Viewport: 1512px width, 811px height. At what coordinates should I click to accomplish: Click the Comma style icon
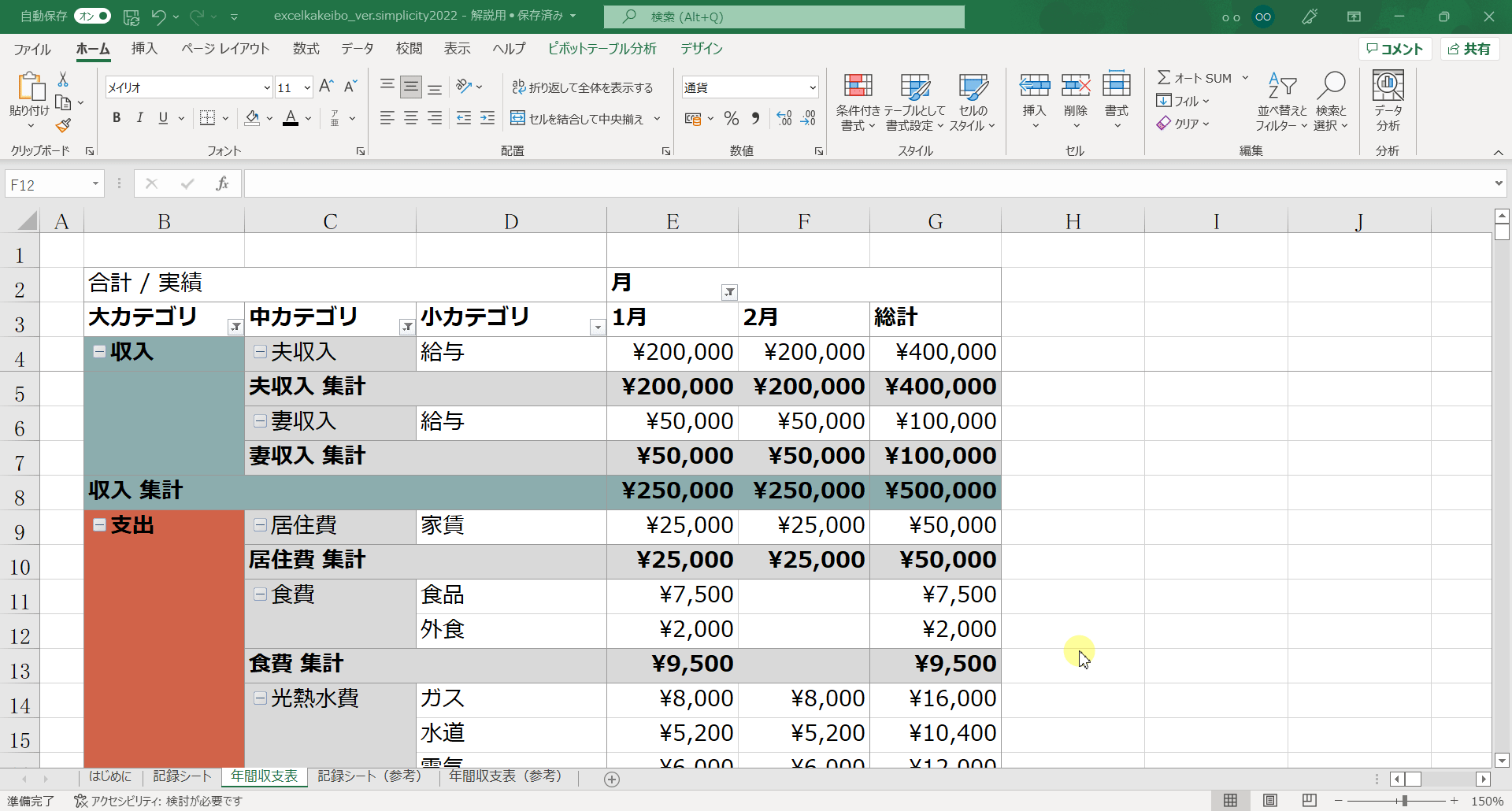point(755,118)
